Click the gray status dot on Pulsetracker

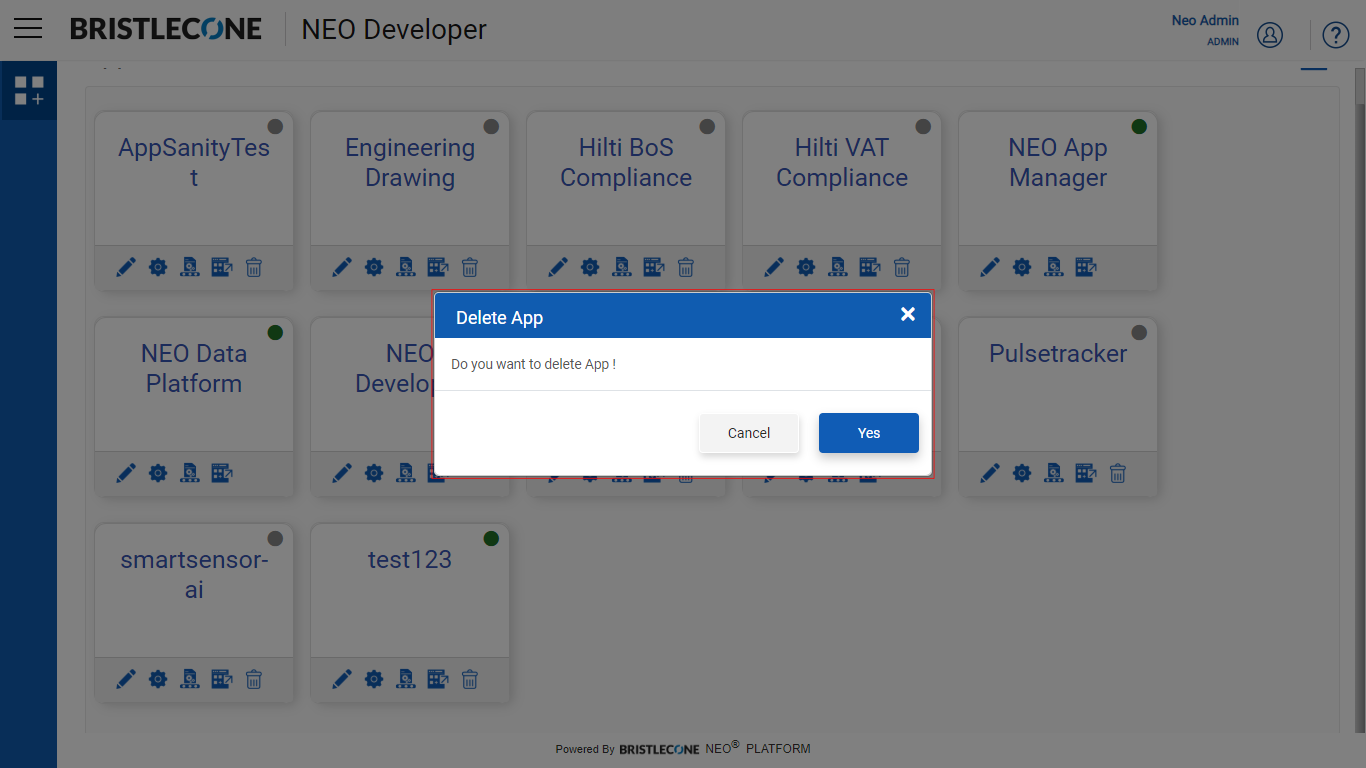[x=1139, y=332]
